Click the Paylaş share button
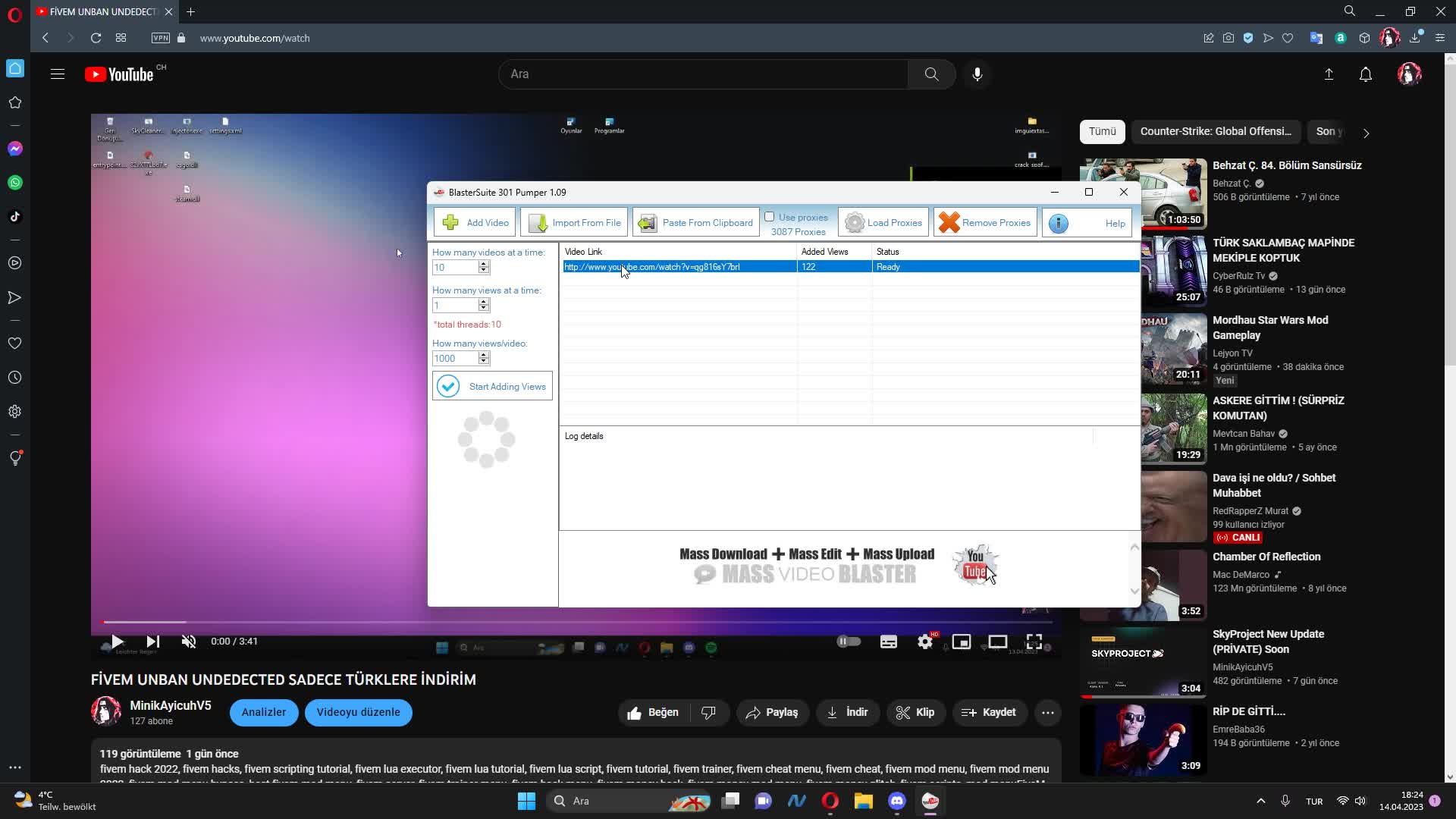Image resolution: width=1456 pixels, height=819 pixels. point(772,713)
